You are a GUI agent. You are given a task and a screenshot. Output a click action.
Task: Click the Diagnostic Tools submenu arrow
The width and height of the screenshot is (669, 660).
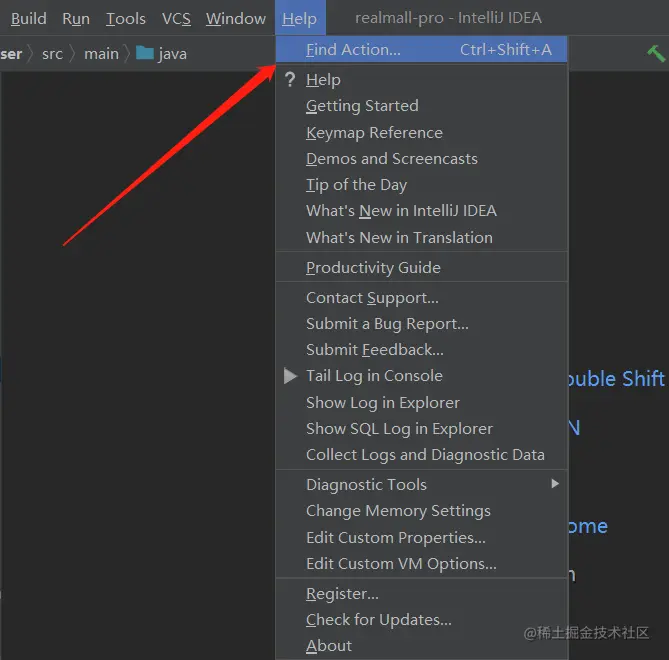[555, 483]
